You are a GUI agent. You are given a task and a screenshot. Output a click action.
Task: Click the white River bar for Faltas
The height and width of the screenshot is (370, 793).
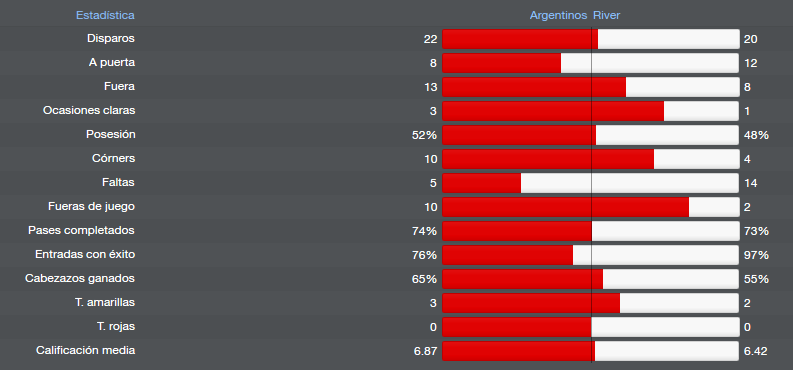[x=630, y=183]
